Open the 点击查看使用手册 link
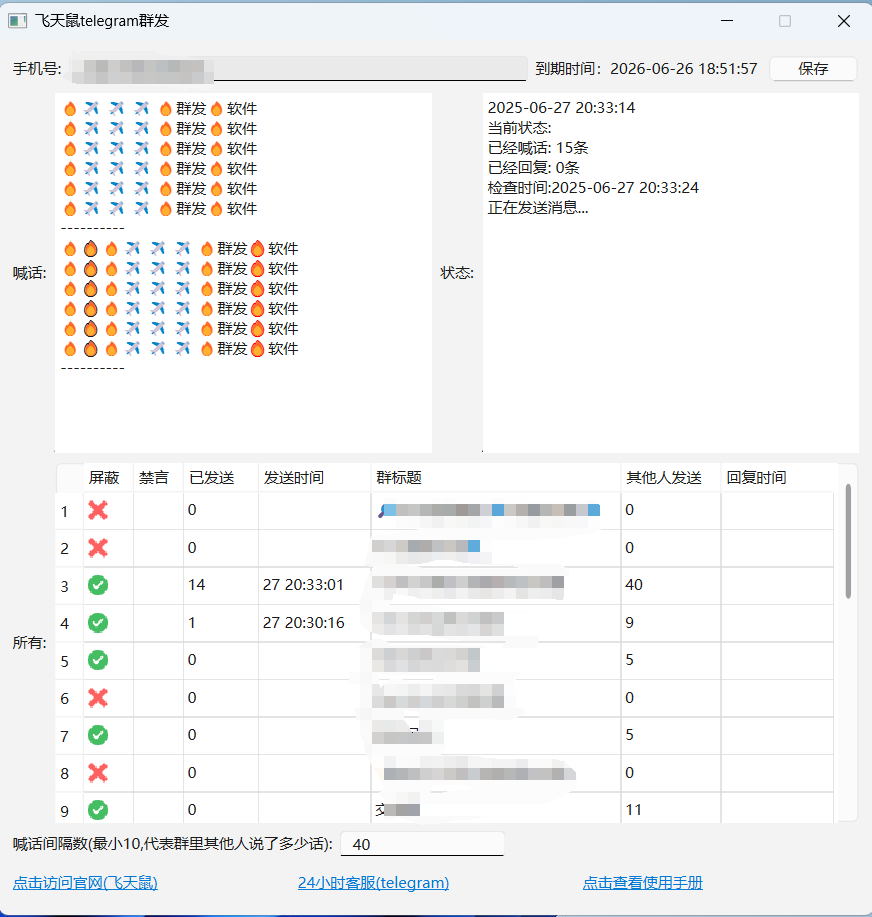 643,882
